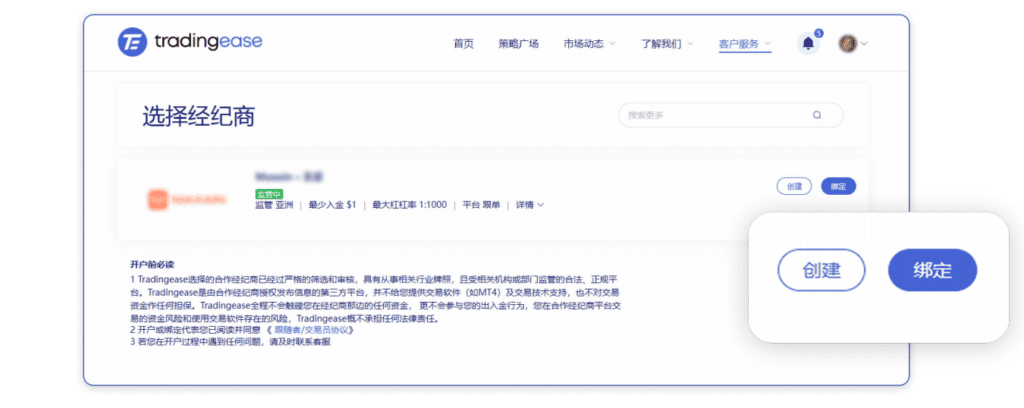Click the user avatar picture

[x=847, y=43]
